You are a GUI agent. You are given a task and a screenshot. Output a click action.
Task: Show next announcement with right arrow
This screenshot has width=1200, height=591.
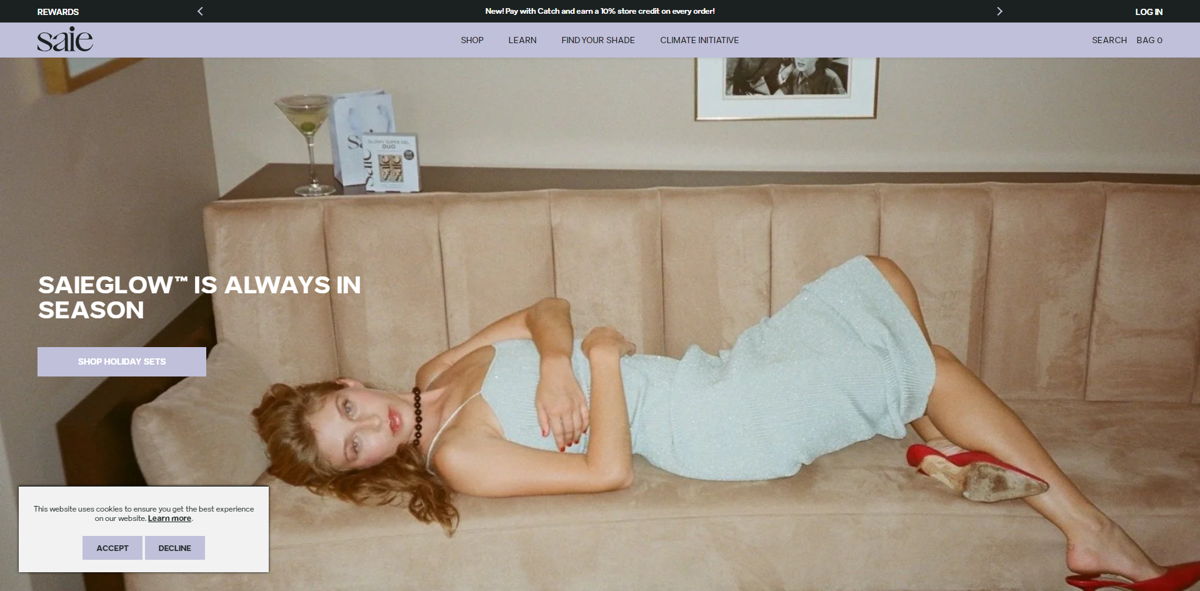(999, 11)
